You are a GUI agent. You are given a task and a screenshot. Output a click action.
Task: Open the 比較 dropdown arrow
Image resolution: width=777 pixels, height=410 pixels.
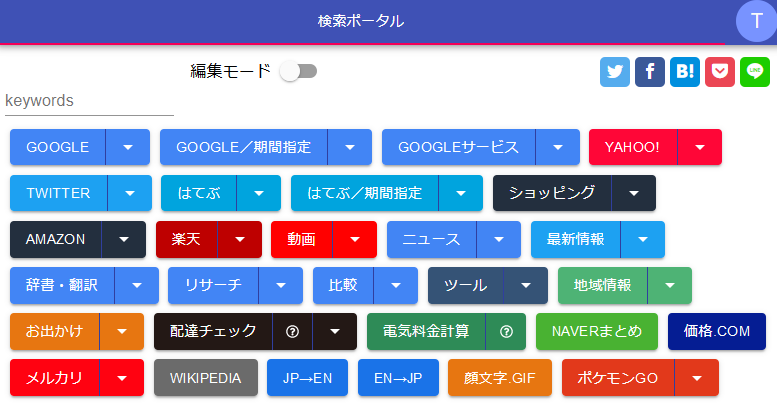(396, 286)
